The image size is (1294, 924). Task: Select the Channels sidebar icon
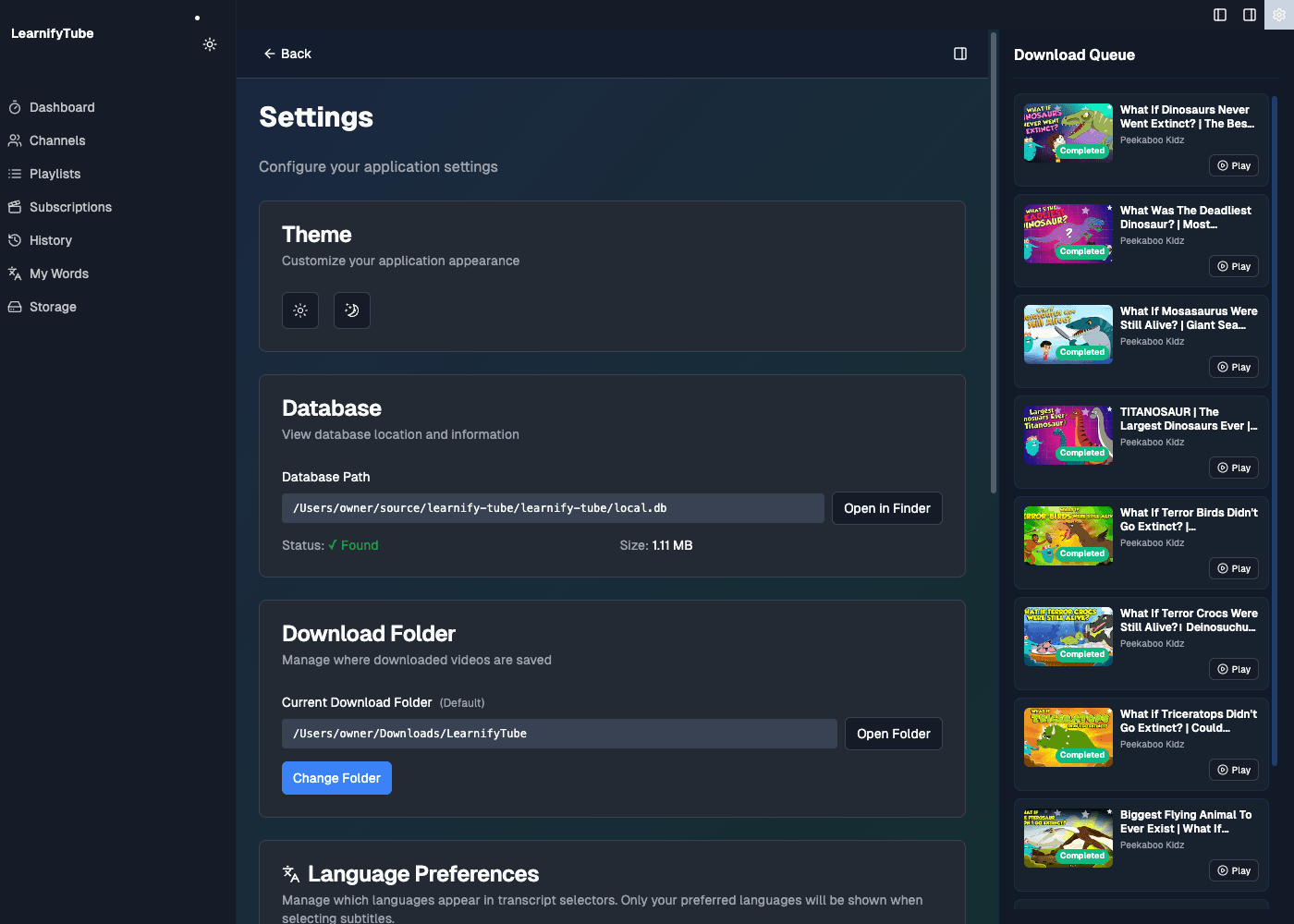[14, 140]
